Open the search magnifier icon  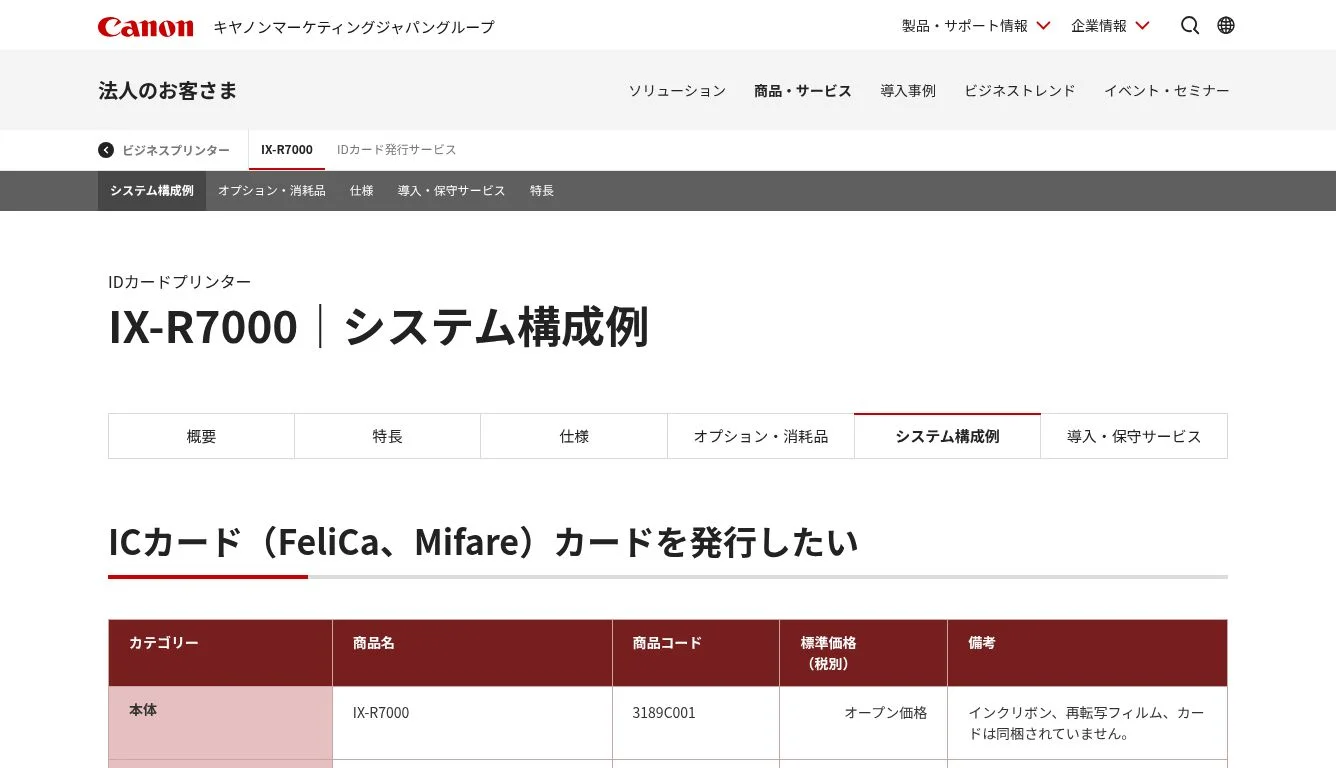(1190, 26)
